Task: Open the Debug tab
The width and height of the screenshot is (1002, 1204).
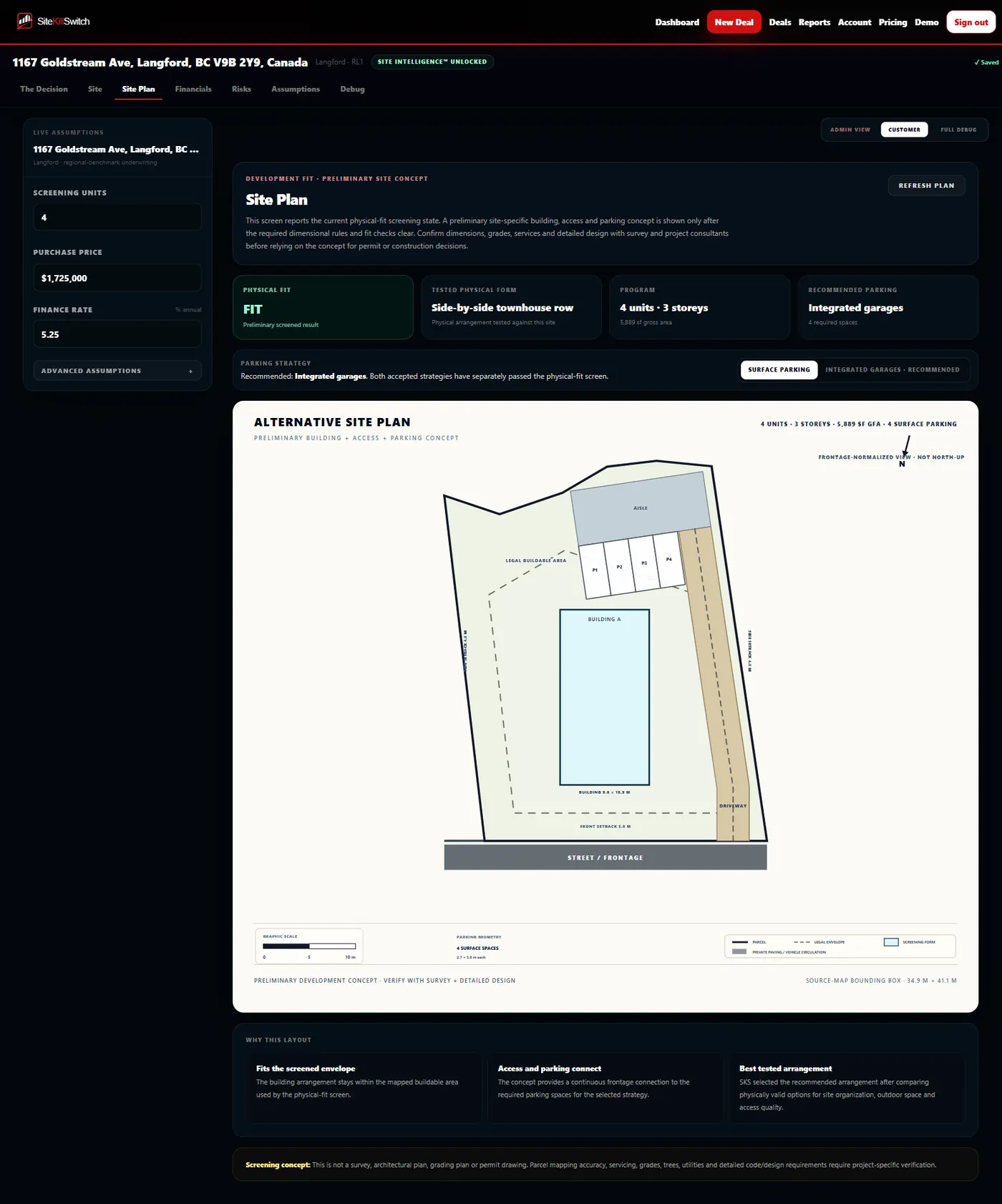Action: tap(352, 89)
